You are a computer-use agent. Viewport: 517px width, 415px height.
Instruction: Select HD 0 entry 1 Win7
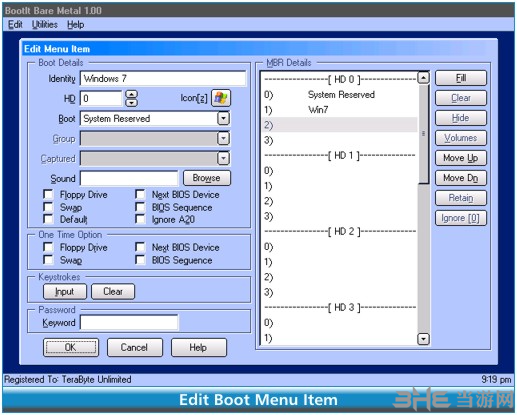(340, 110)
